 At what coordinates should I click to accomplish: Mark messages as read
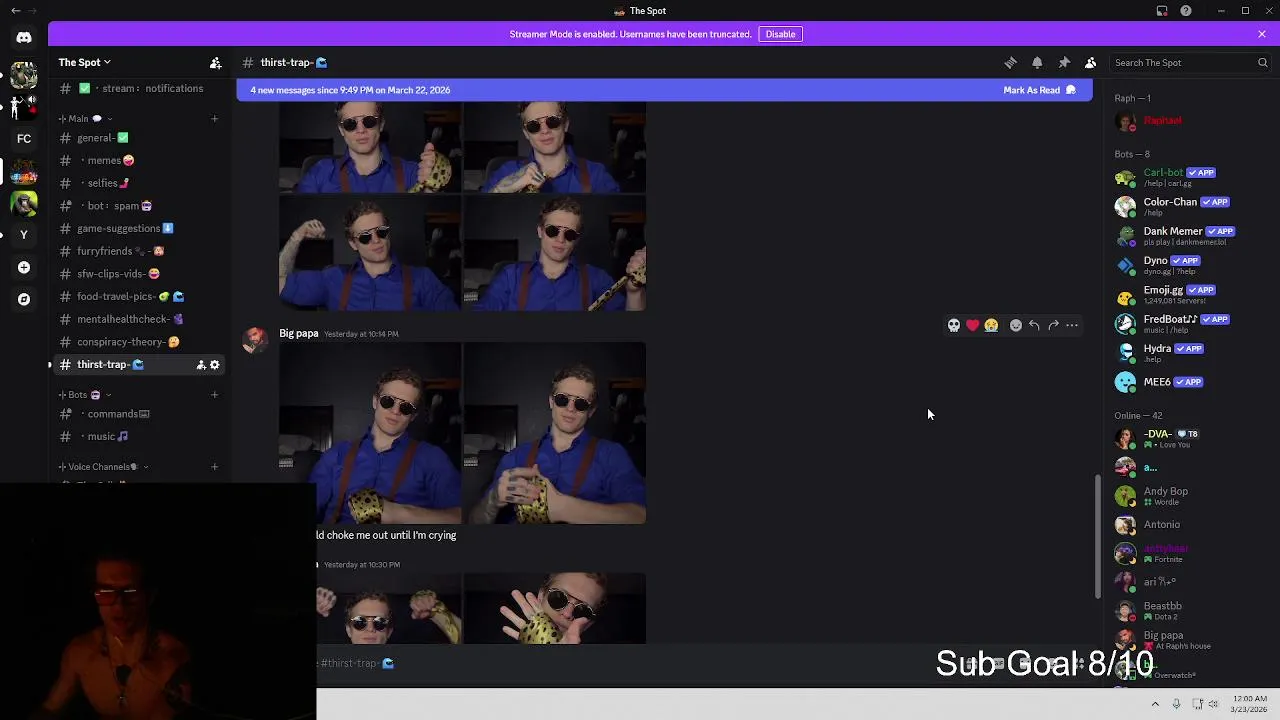(x=1039, y=90)
